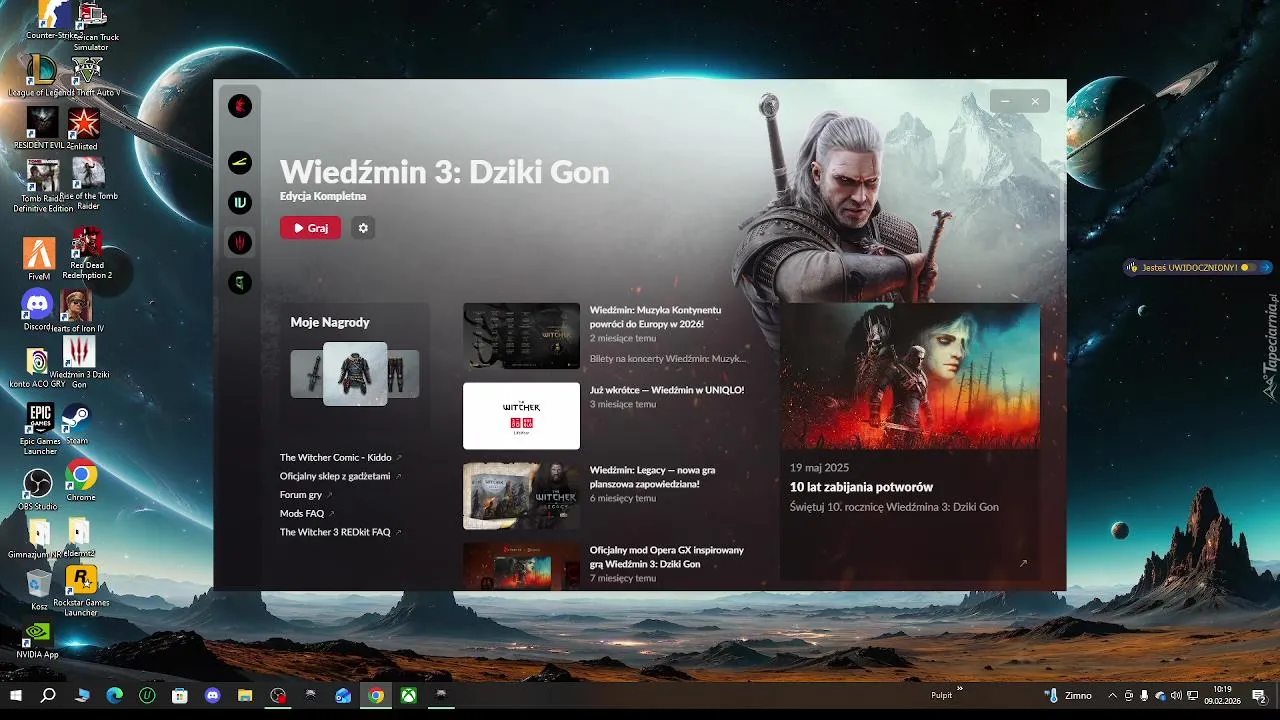This screenshot has width=1280, height=720.
Task: Open Tomb Raider Definitive Edition desktop shortcut
Action: [x=43, y=186]
